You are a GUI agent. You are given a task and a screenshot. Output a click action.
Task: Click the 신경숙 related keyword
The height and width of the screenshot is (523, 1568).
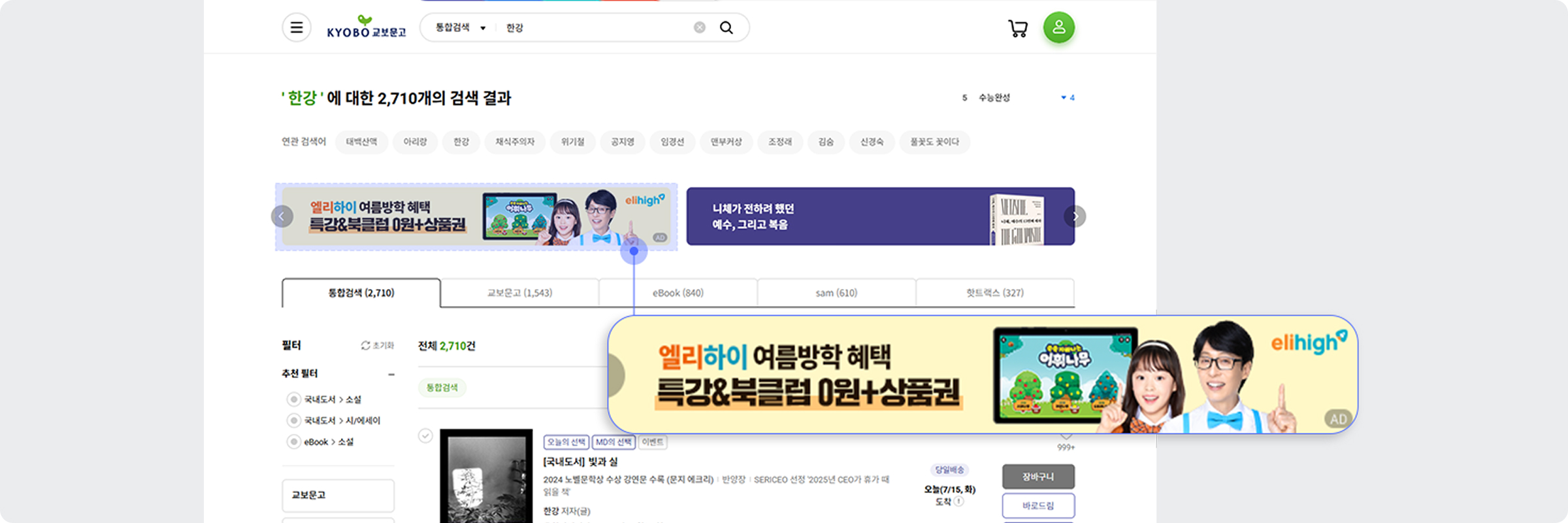click(872, 142)
